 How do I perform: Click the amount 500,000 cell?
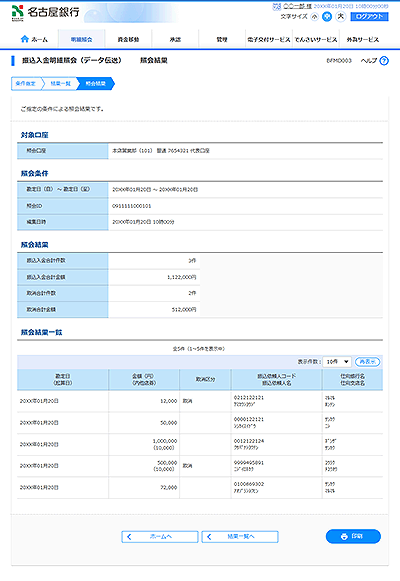[167, 463]
